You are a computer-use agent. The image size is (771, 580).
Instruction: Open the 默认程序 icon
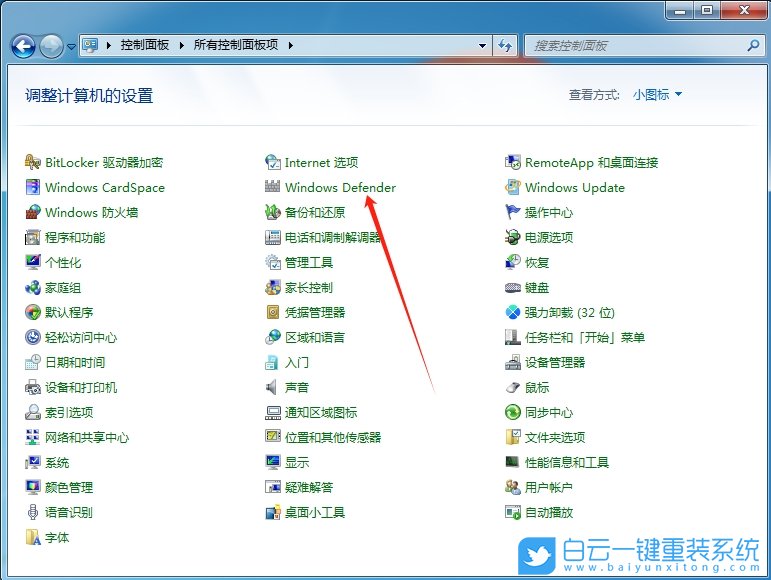coord(32,312)
